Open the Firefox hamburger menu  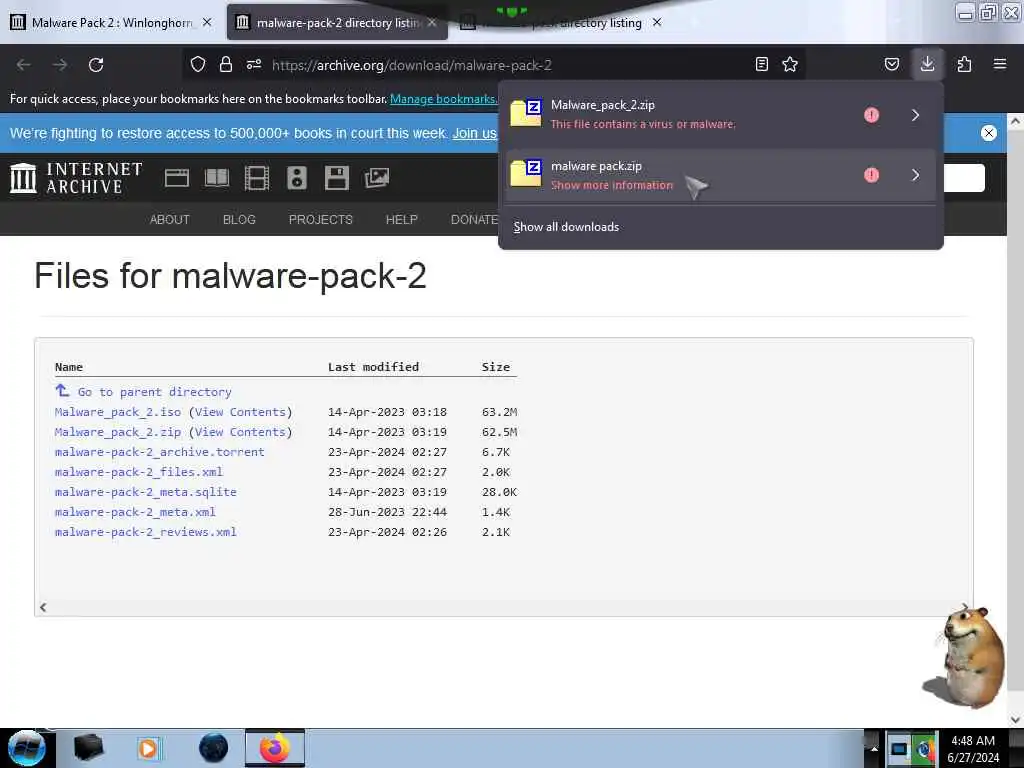1000,64
